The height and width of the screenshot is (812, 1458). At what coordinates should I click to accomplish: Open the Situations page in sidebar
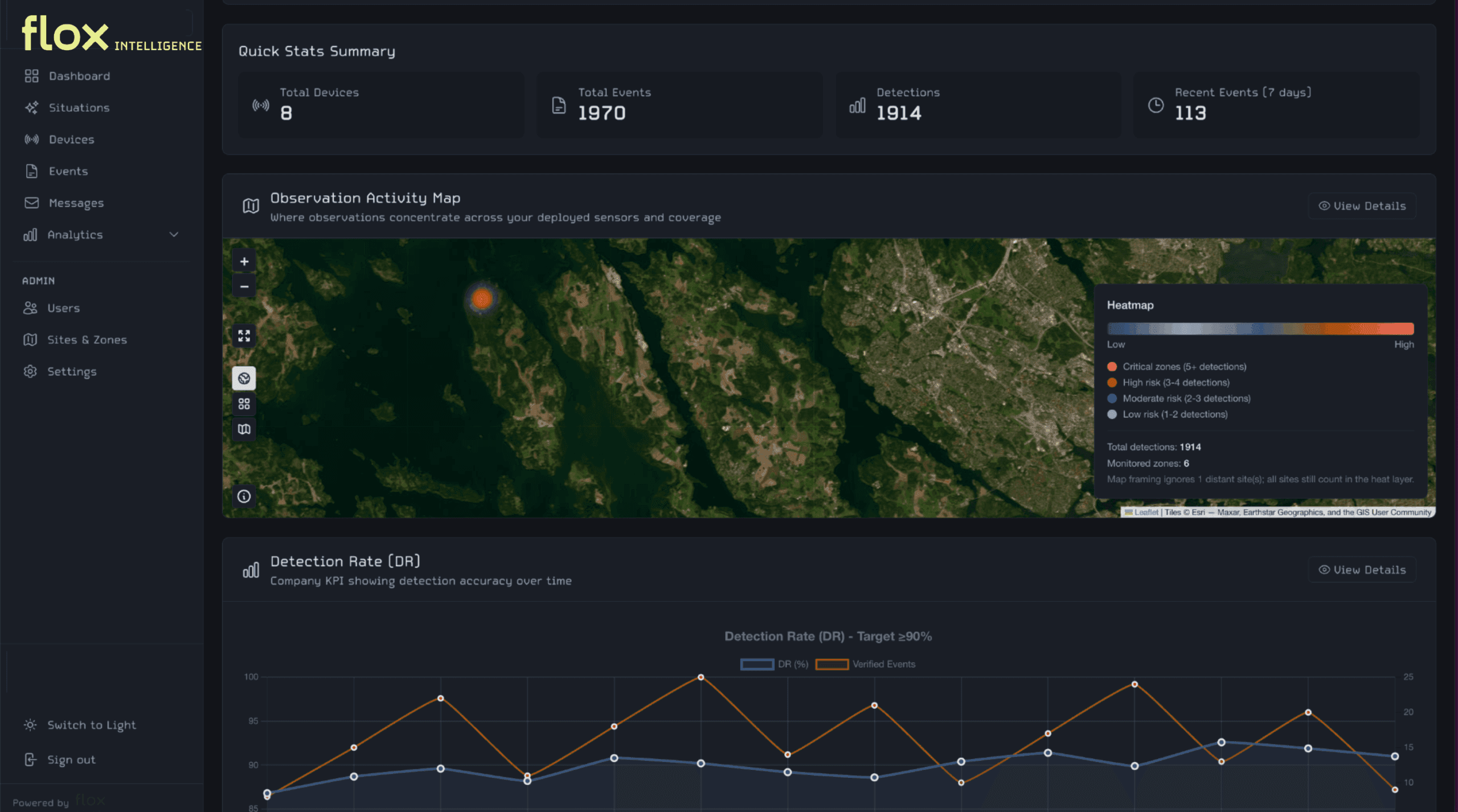click(x=79, y=108)
